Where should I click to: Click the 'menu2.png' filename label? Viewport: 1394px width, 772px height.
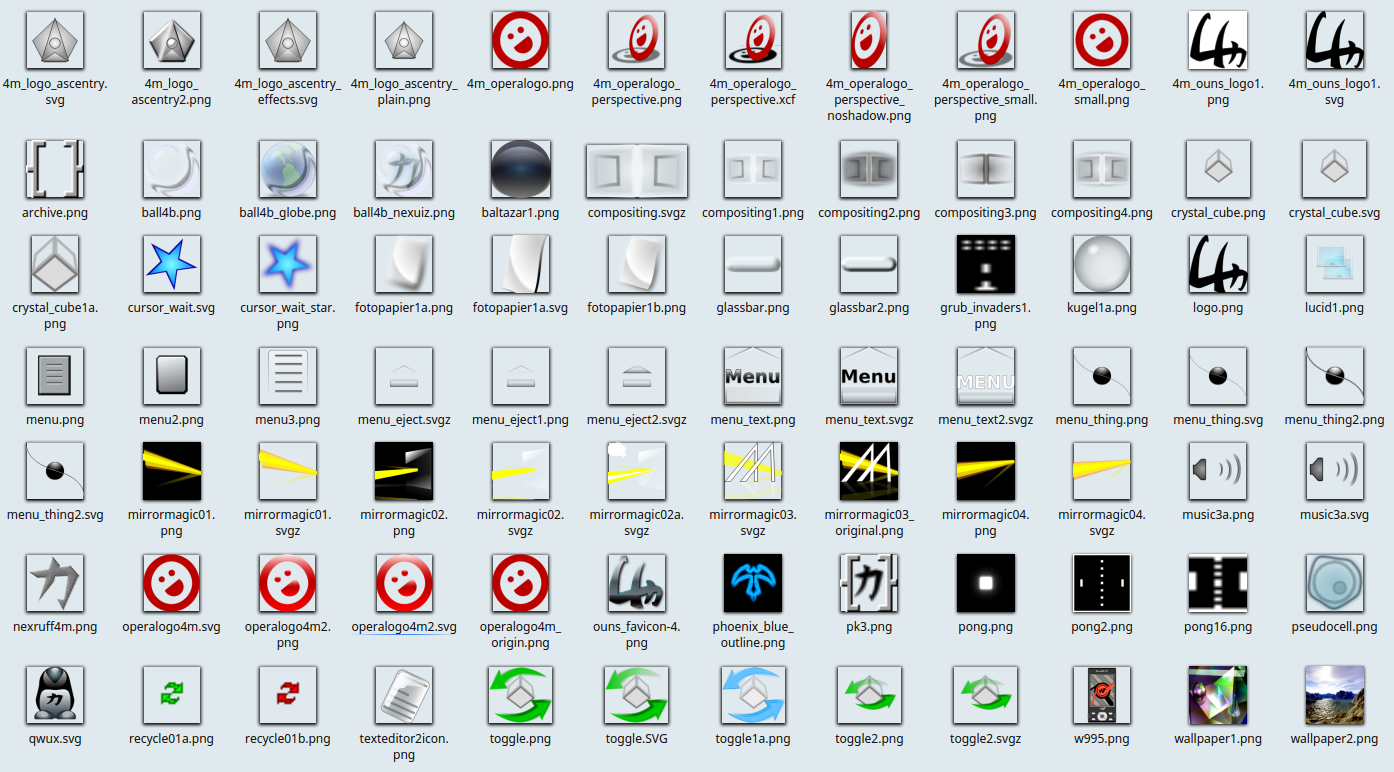pos(171,420)
